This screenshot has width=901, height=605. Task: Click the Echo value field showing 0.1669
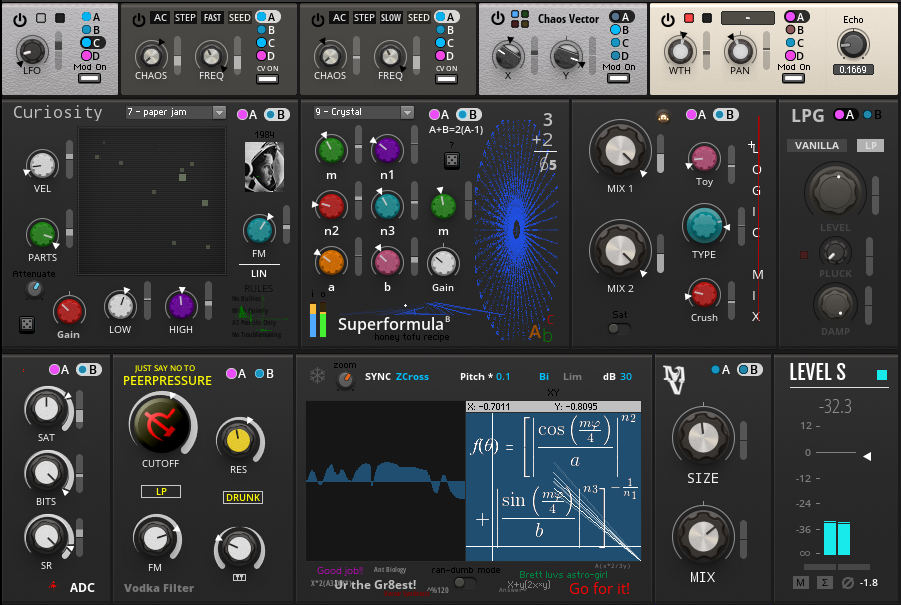[x=853, y=70]
